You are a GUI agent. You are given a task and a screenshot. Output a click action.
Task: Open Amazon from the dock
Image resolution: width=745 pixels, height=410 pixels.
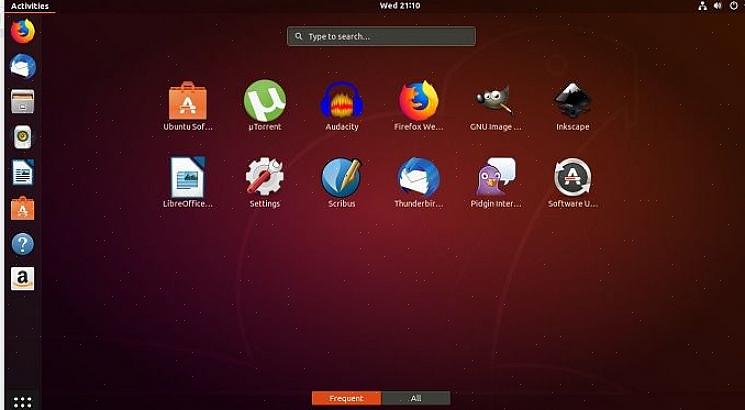22,279
